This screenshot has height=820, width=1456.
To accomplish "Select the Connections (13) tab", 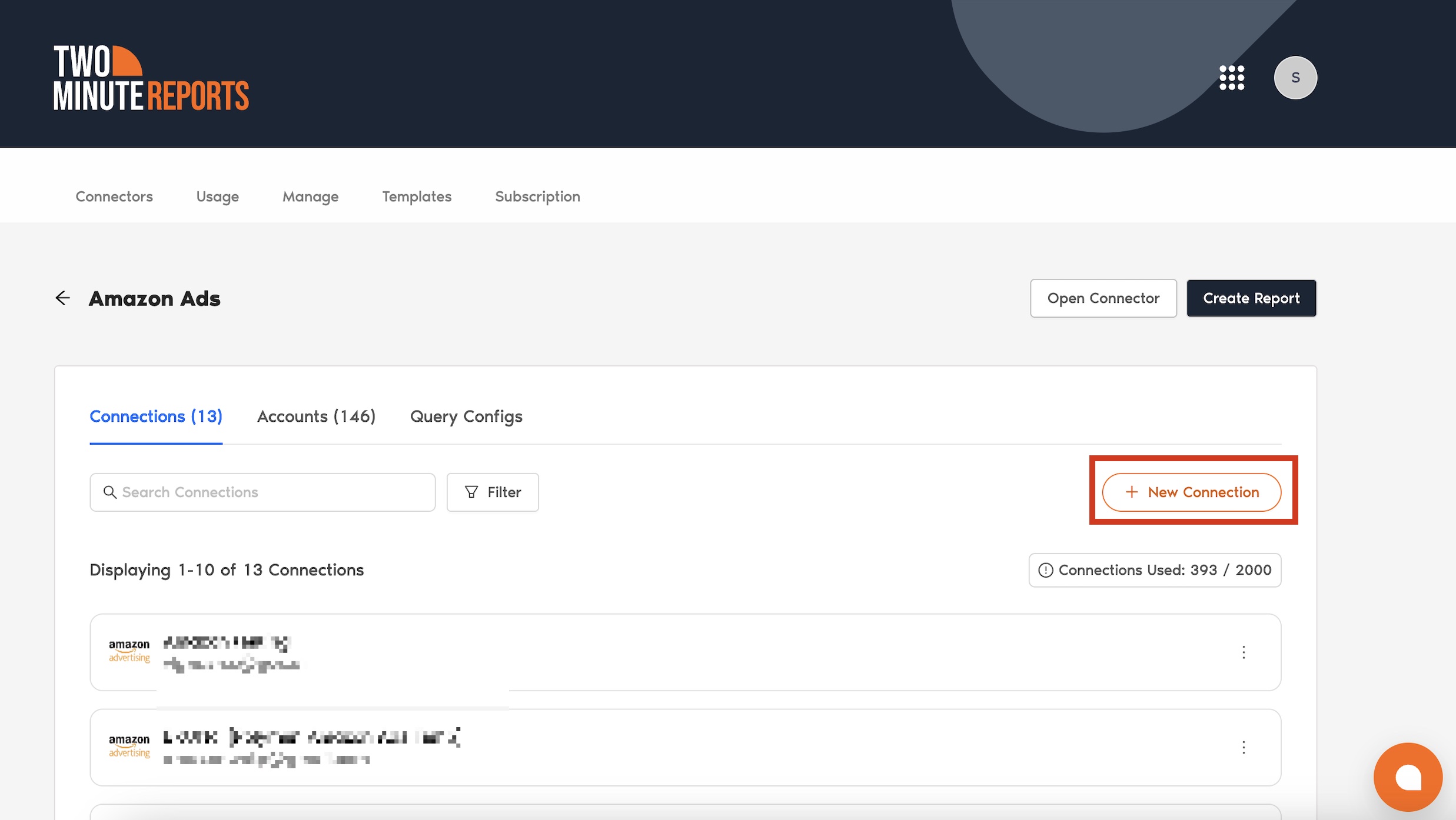I will coord(156,416).
